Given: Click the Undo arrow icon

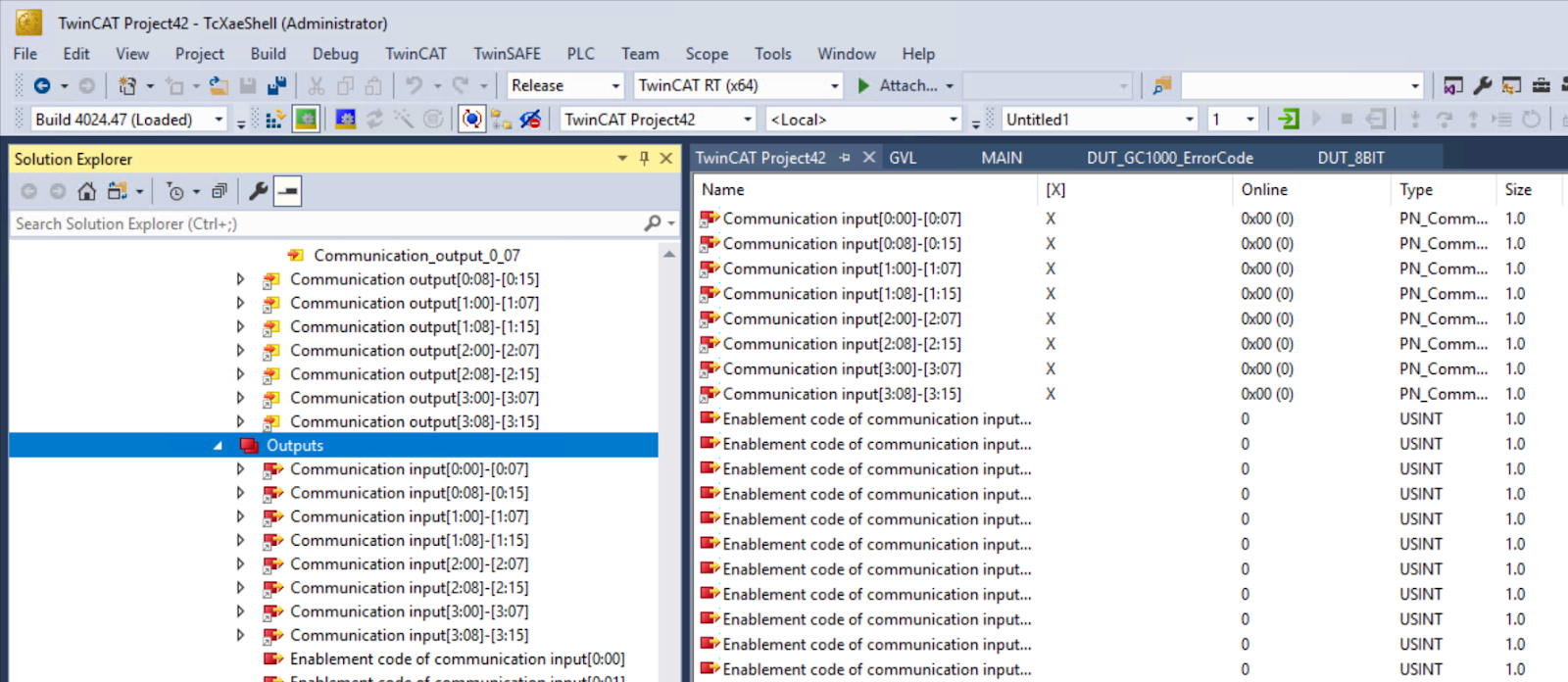Looking at the screenshot, I should [x=415, y=86].
